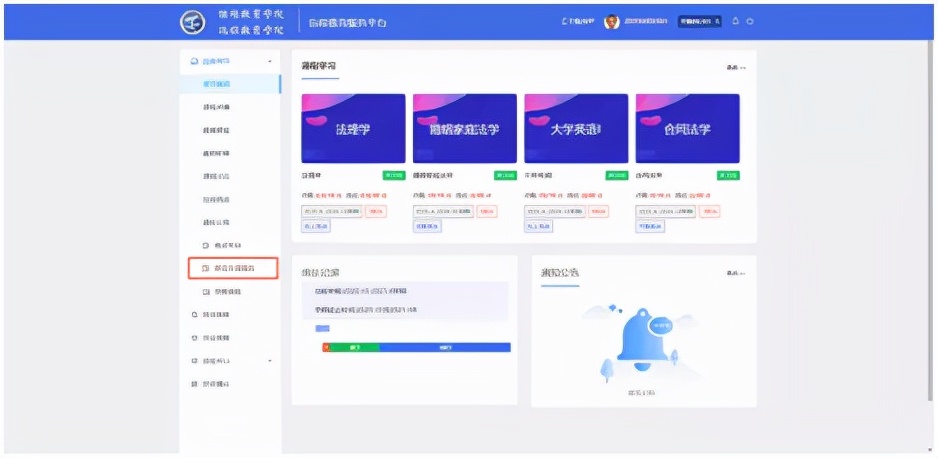Open notifications via the bell icon
Screen dimensions: 938x458
pyautogui.click(x=736, y=21)
